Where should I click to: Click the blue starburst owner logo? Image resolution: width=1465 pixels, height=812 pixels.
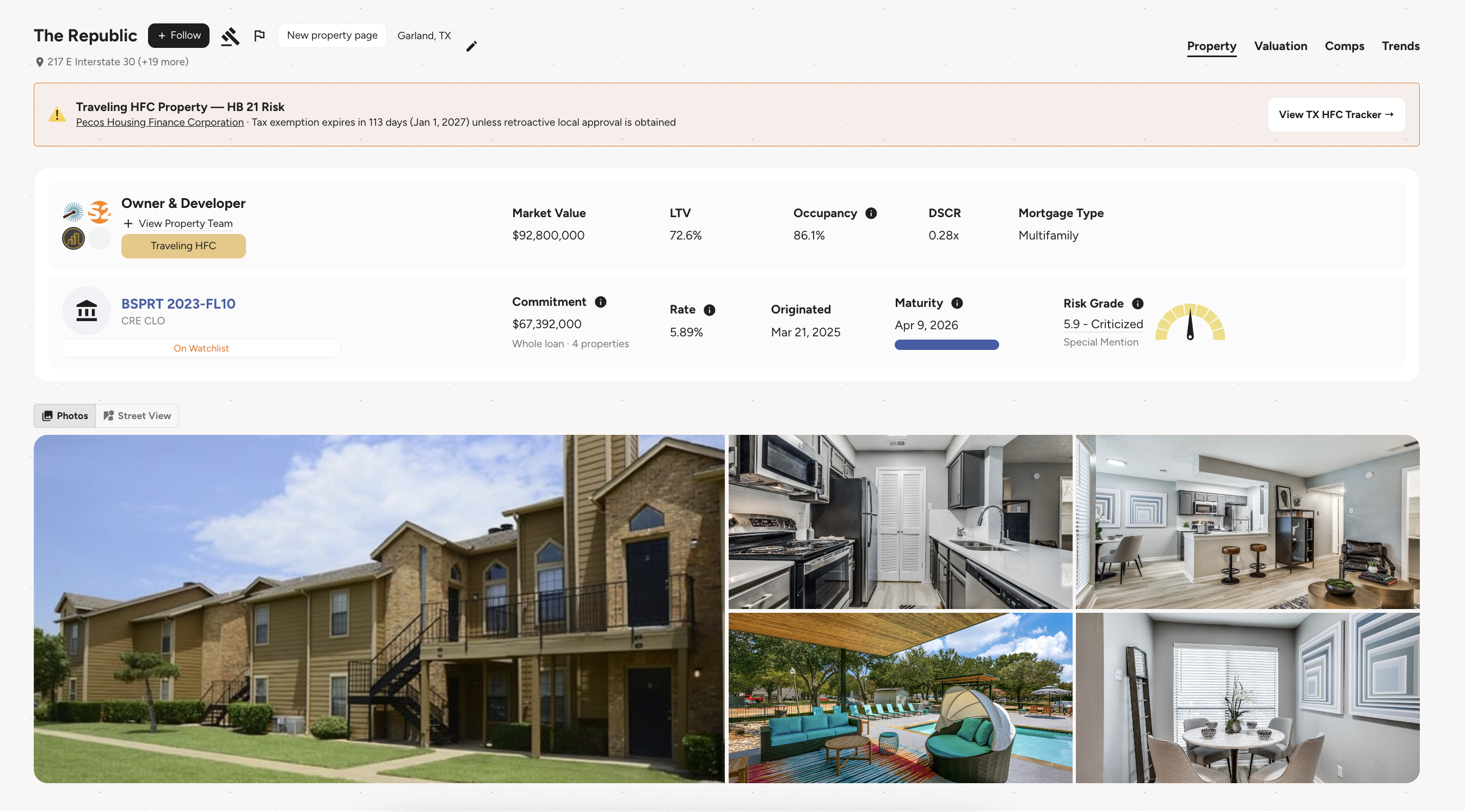(x=73, y=212)
